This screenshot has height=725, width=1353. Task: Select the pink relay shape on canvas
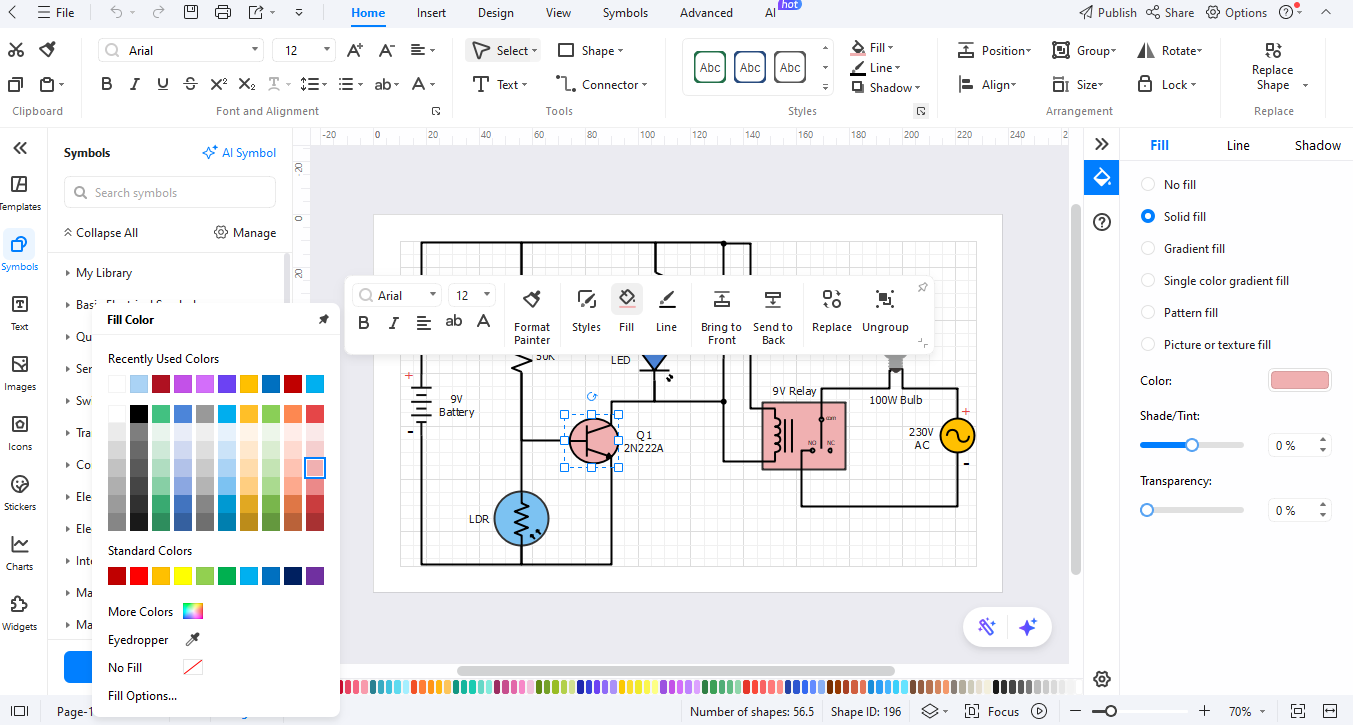(x=804, y=436)
